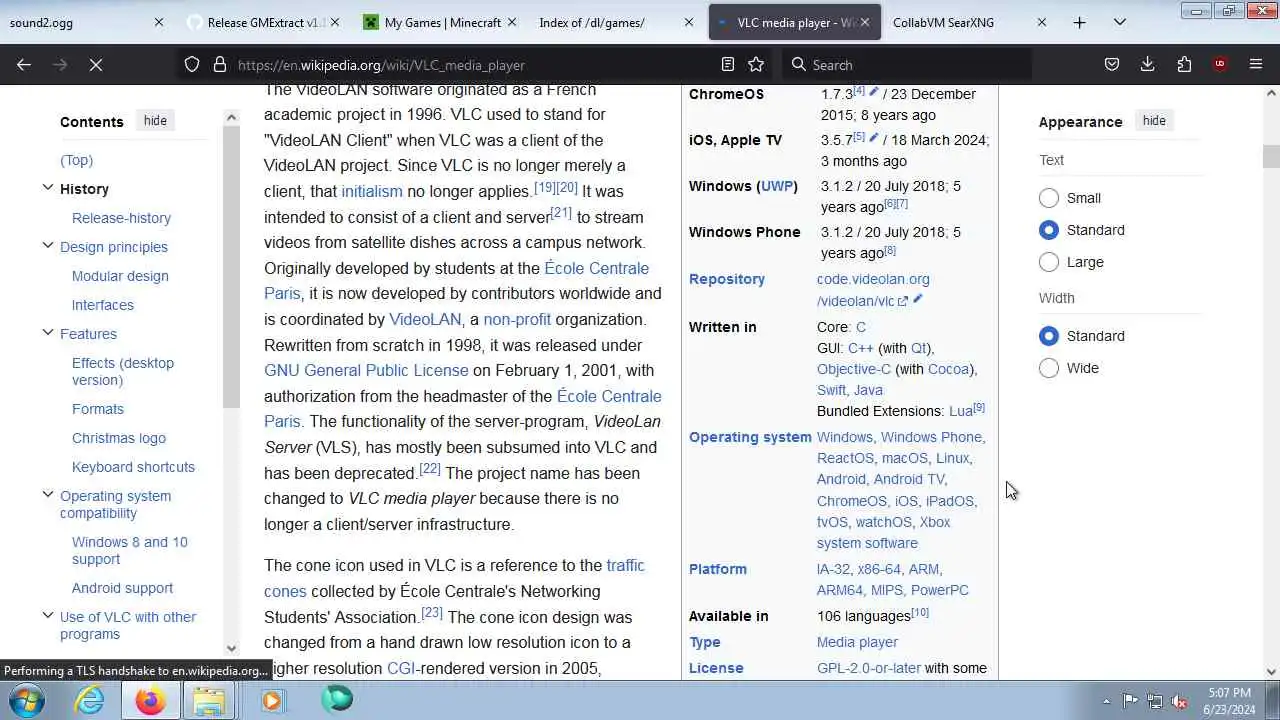
Task: Show hidden tray icons arrow
Action: 1105,701
